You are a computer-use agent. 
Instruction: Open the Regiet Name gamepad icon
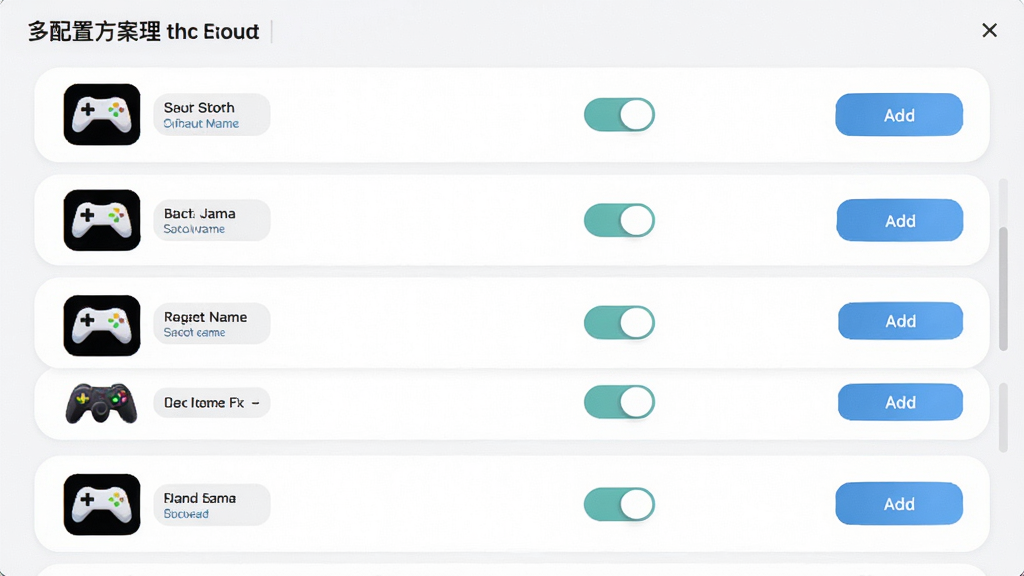pos(102,325)
